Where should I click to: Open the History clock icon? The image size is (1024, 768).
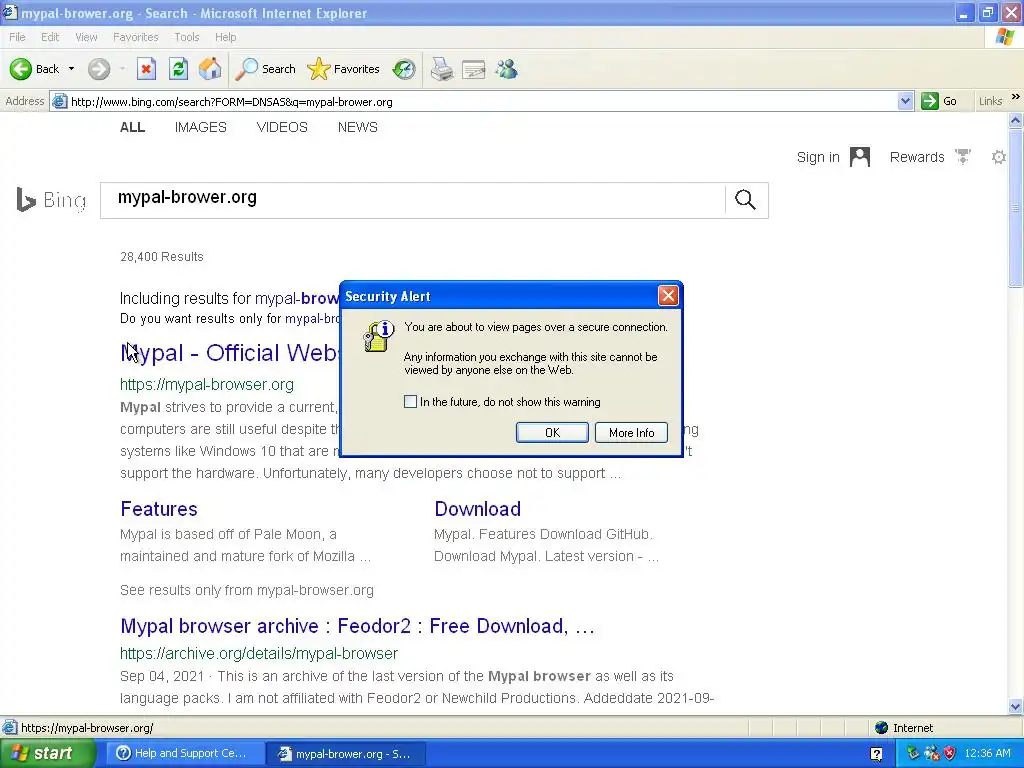pyautogui.click(x=404, y=69)
